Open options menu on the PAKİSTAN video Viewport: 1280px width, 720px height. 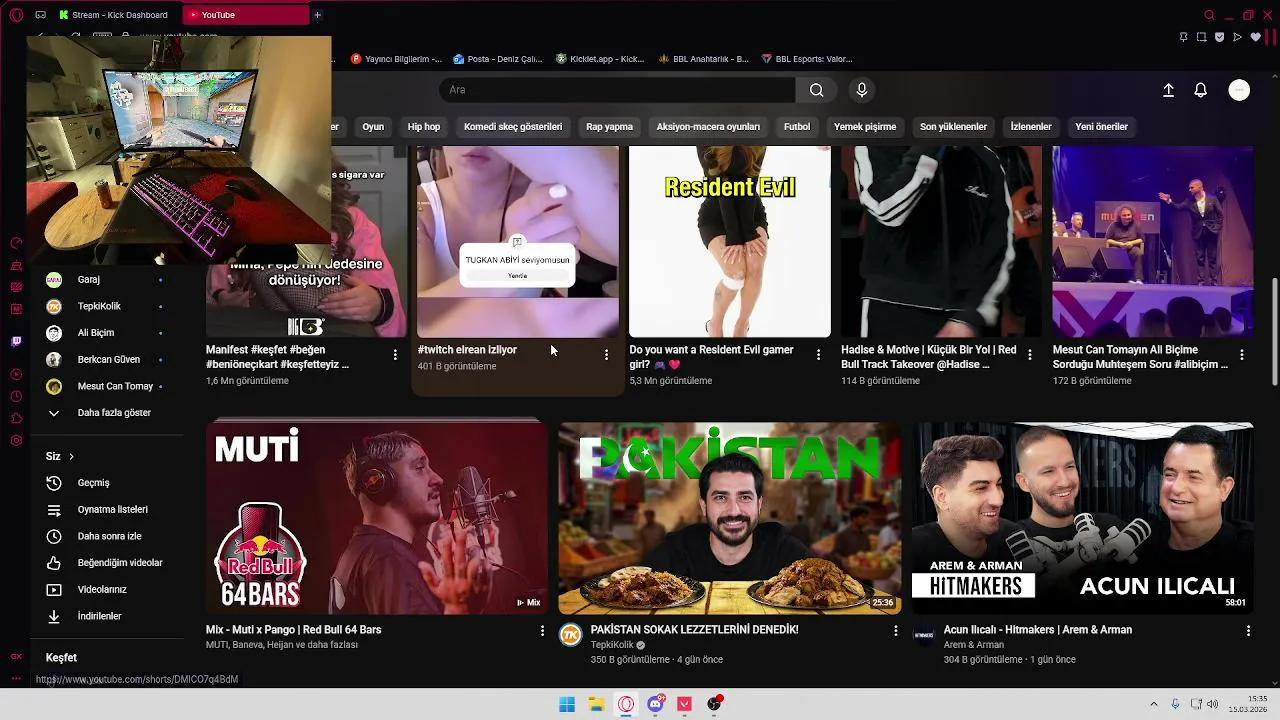pyautogui.click(x=895, y=629)
